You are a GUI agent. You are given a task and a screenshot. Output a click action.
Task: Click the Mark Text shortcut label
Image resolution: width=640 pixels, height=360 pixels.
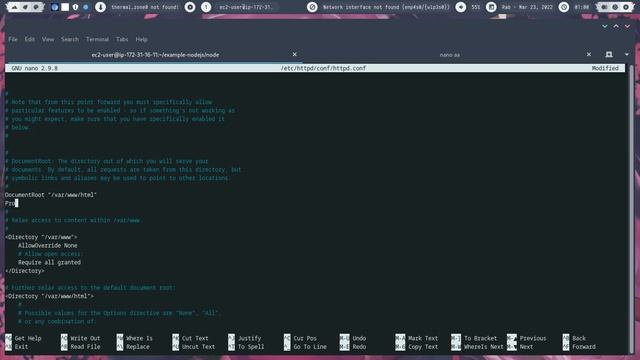(423, 338)
